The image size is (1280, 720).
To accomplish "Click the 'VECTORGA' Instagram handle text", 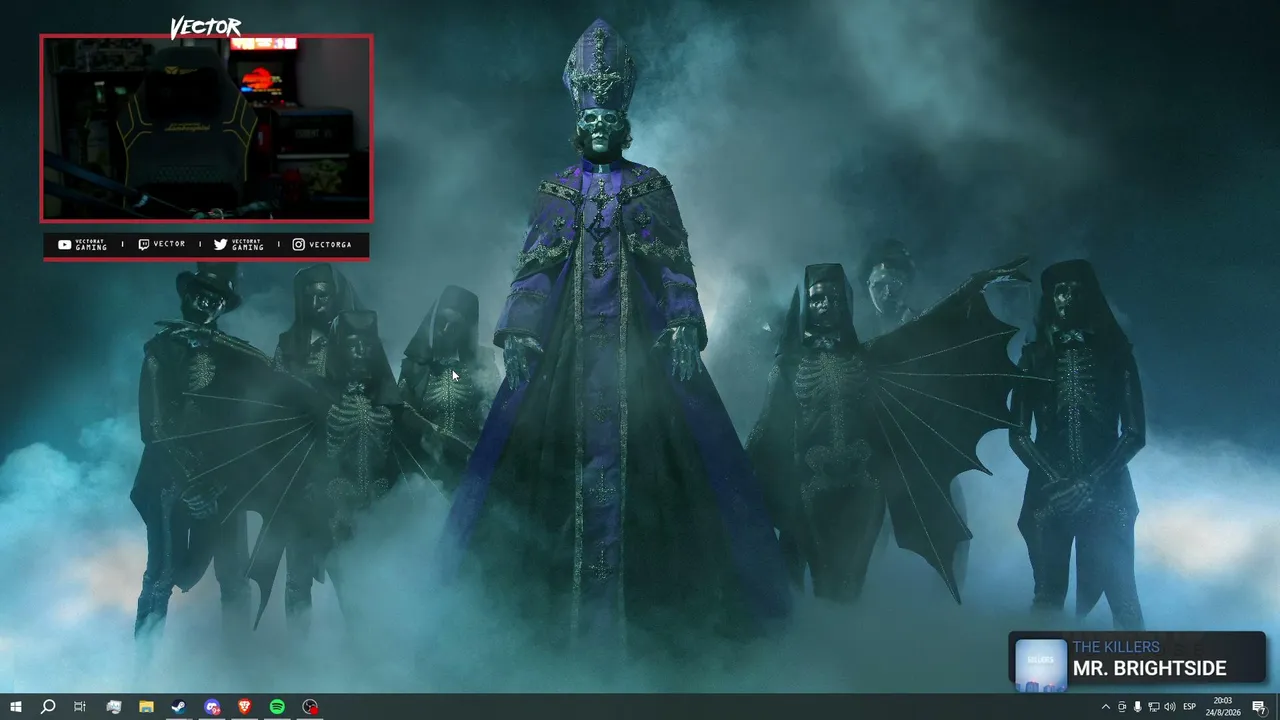I will click(x=331, y=244).
